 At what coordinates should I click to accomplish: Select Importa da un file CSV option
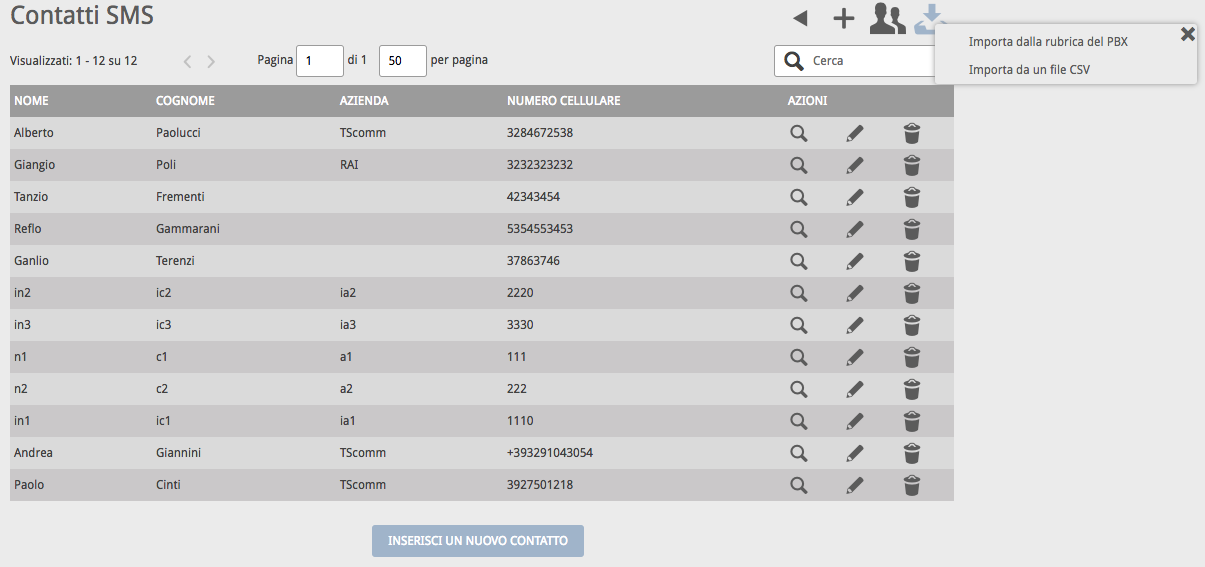1029,69
